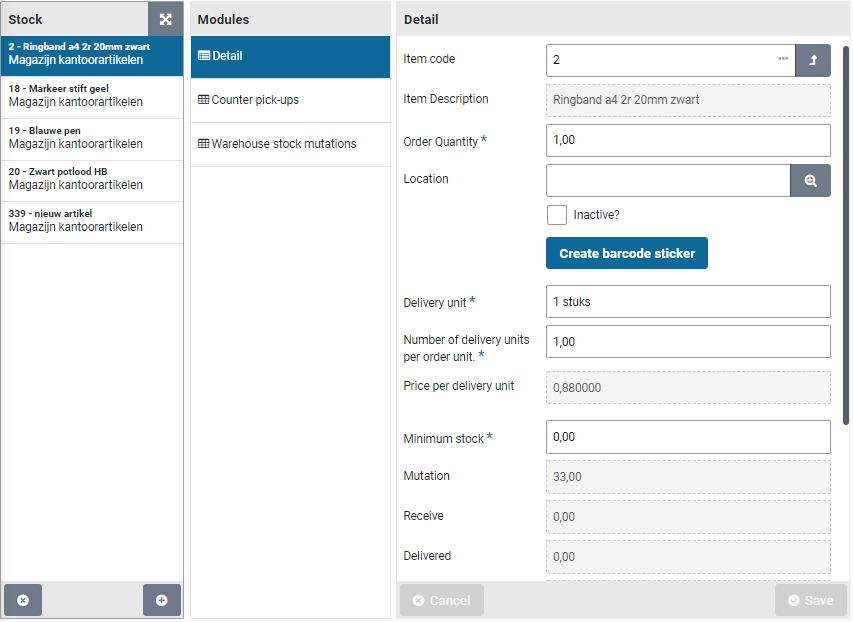Select stock item 19 Blauwe pen
Screen dimensions: 853x622
92,138
